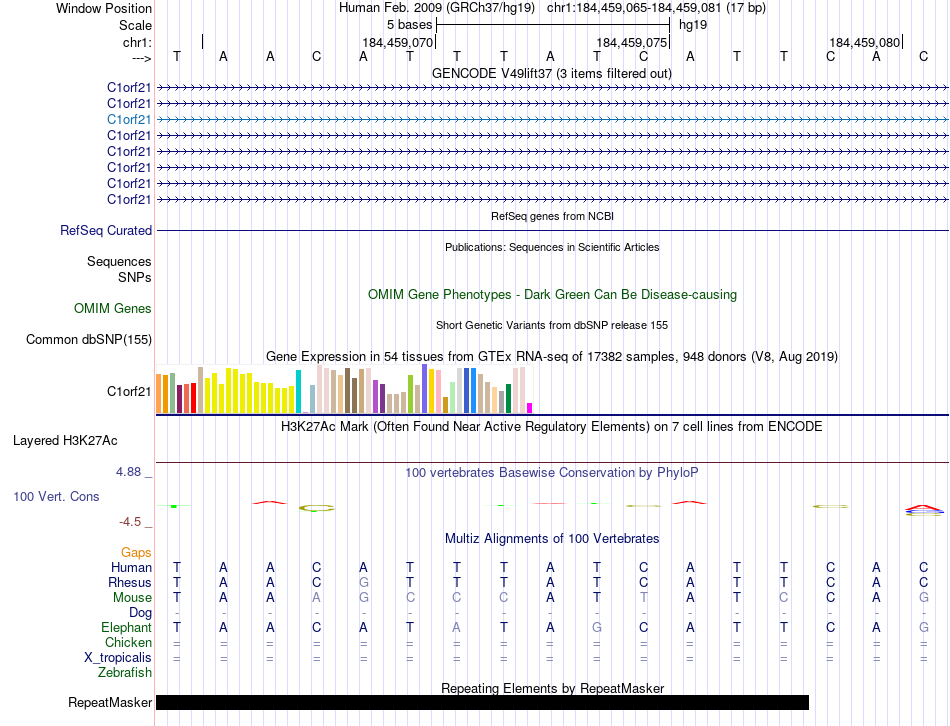
Task: Click the hg19 label next to scale bar
Action: click(x=693, y=25)
